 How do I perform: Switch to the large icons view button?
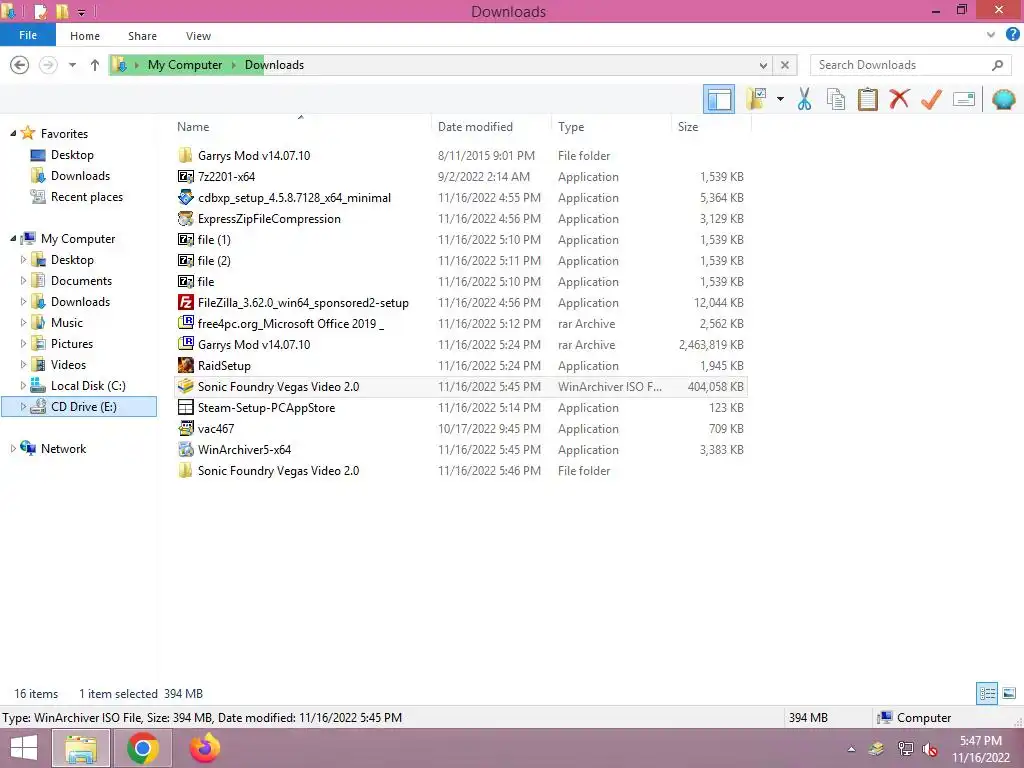click(1008, 693)
